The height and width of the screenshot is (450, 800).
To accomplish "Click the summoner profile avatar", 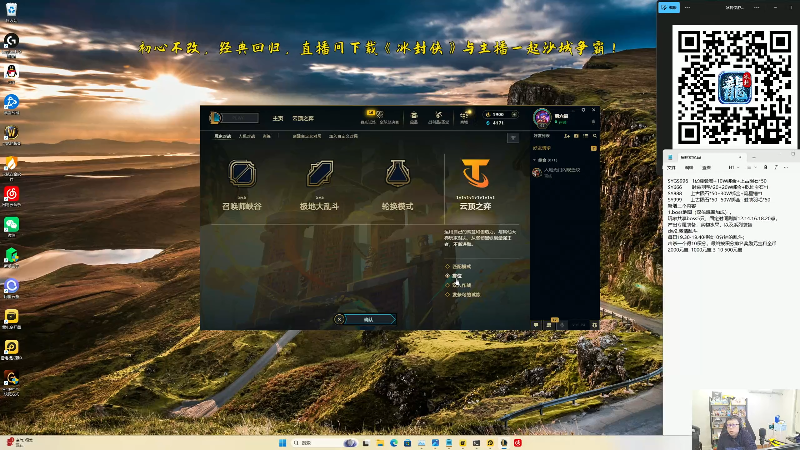I will (x=542, y=117).
